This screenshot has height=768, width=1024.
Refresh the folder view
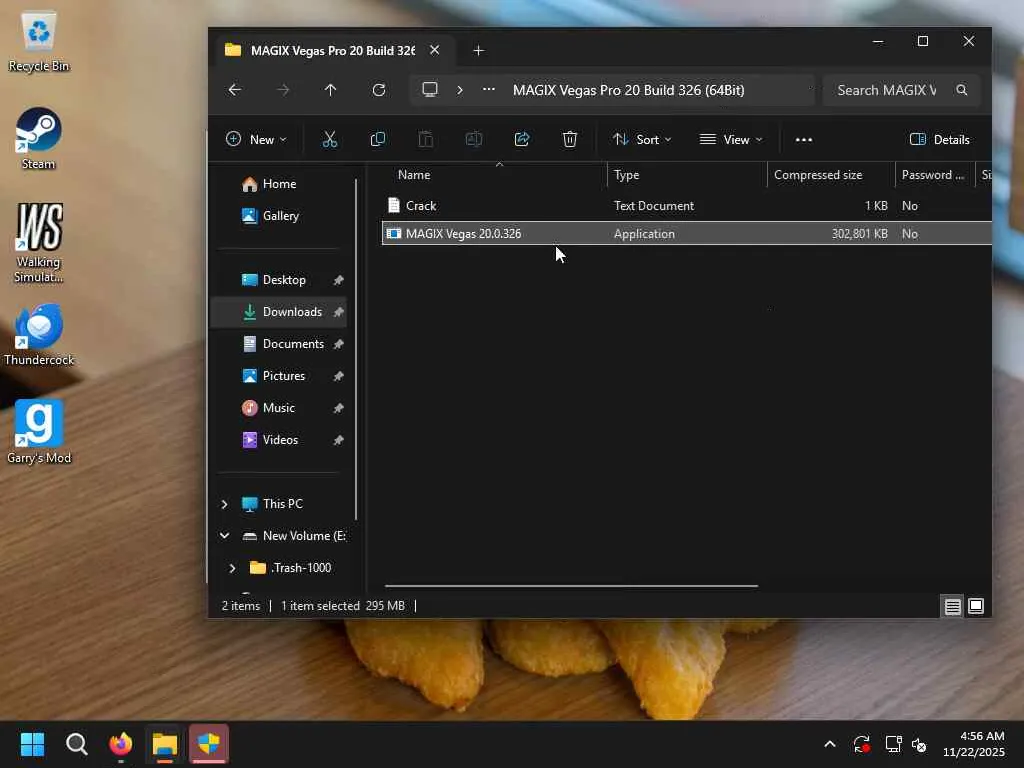[x=379, y=90]
